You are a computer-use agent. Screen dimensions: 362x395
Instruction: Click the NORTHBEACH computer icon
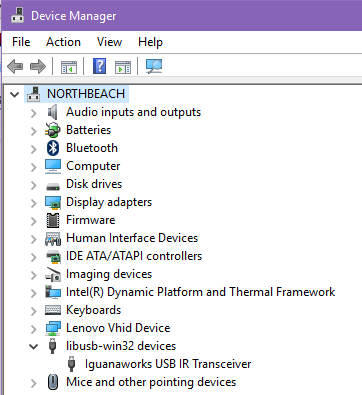[x=34, y=94]
